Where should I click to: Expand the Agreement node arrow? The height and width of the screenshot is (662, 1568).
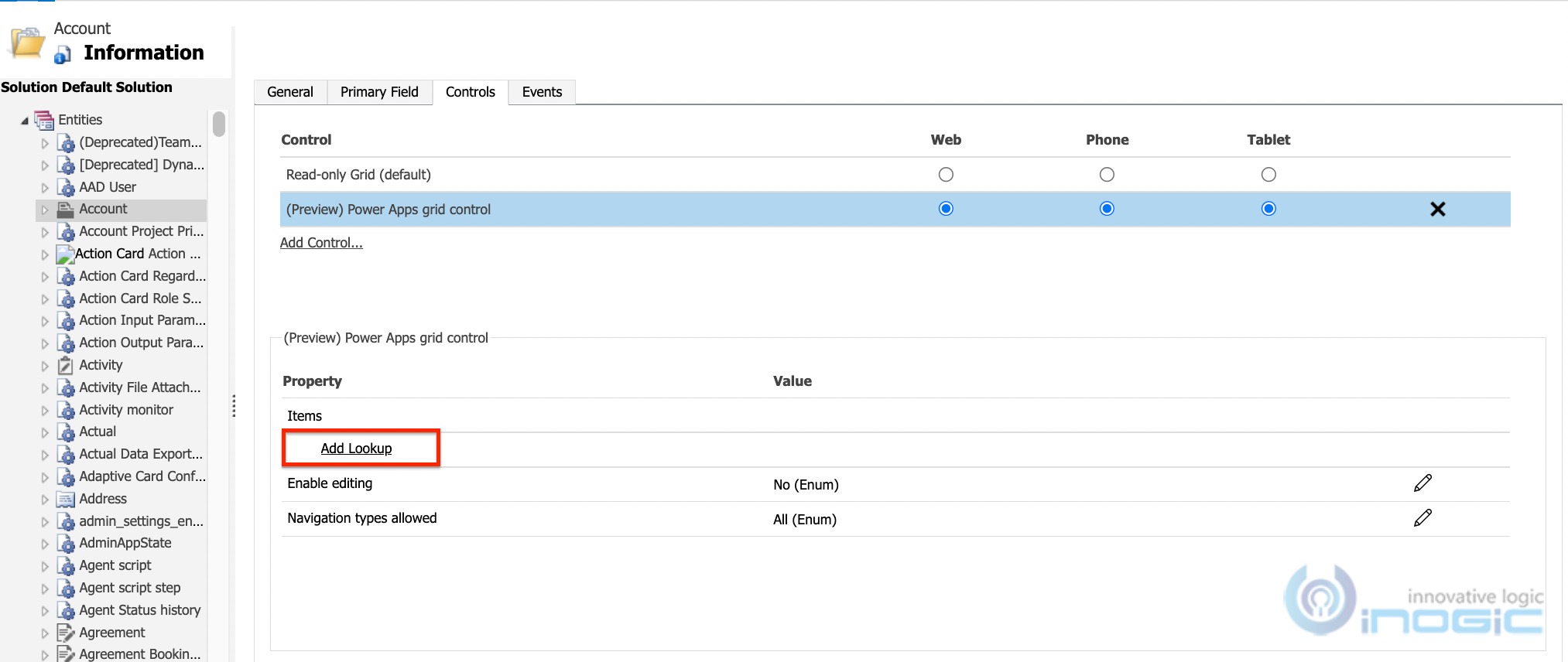click(x=45, y=633)
